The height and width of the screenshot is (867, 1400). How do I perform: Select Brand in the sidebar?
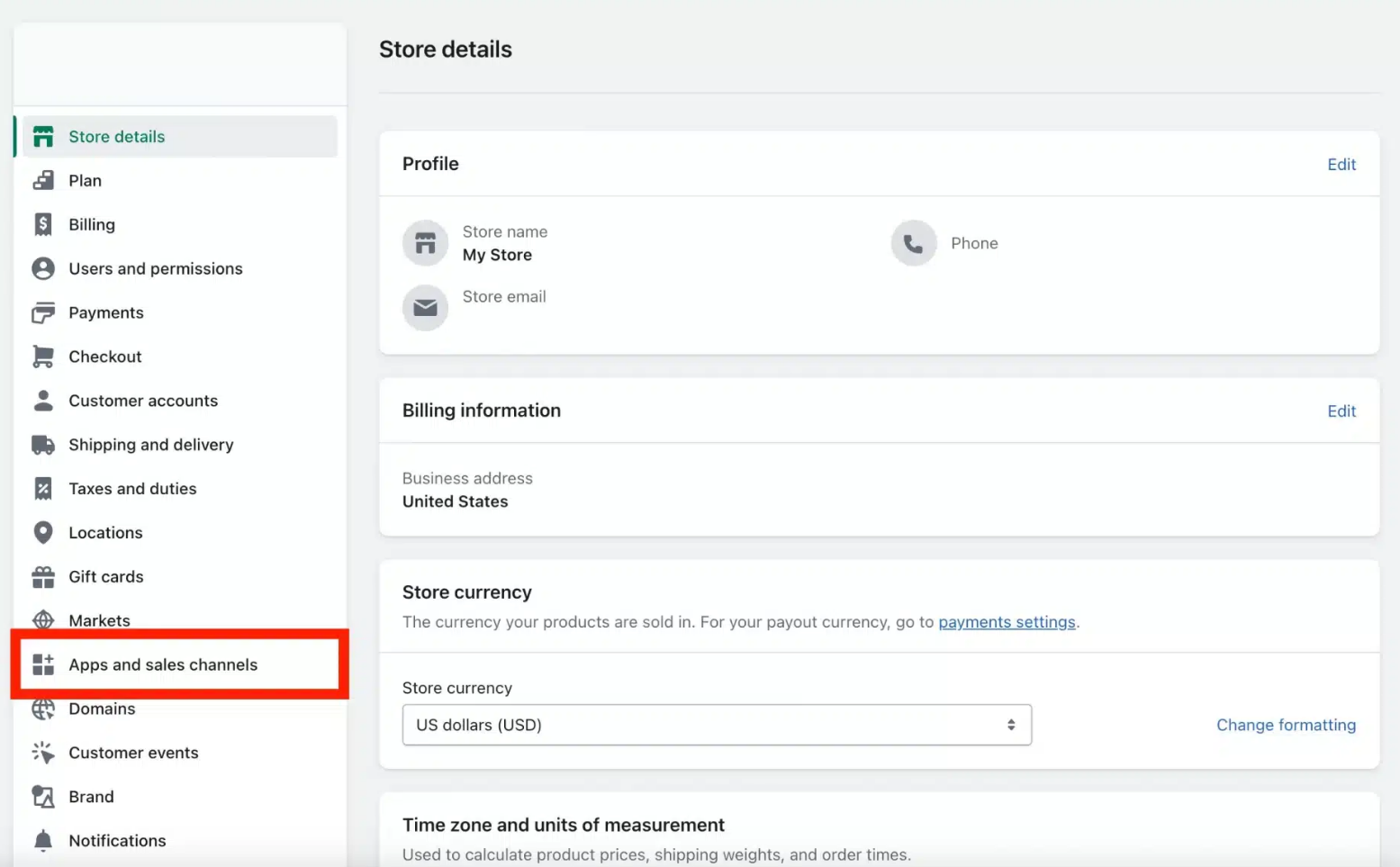tap(180, 797)
